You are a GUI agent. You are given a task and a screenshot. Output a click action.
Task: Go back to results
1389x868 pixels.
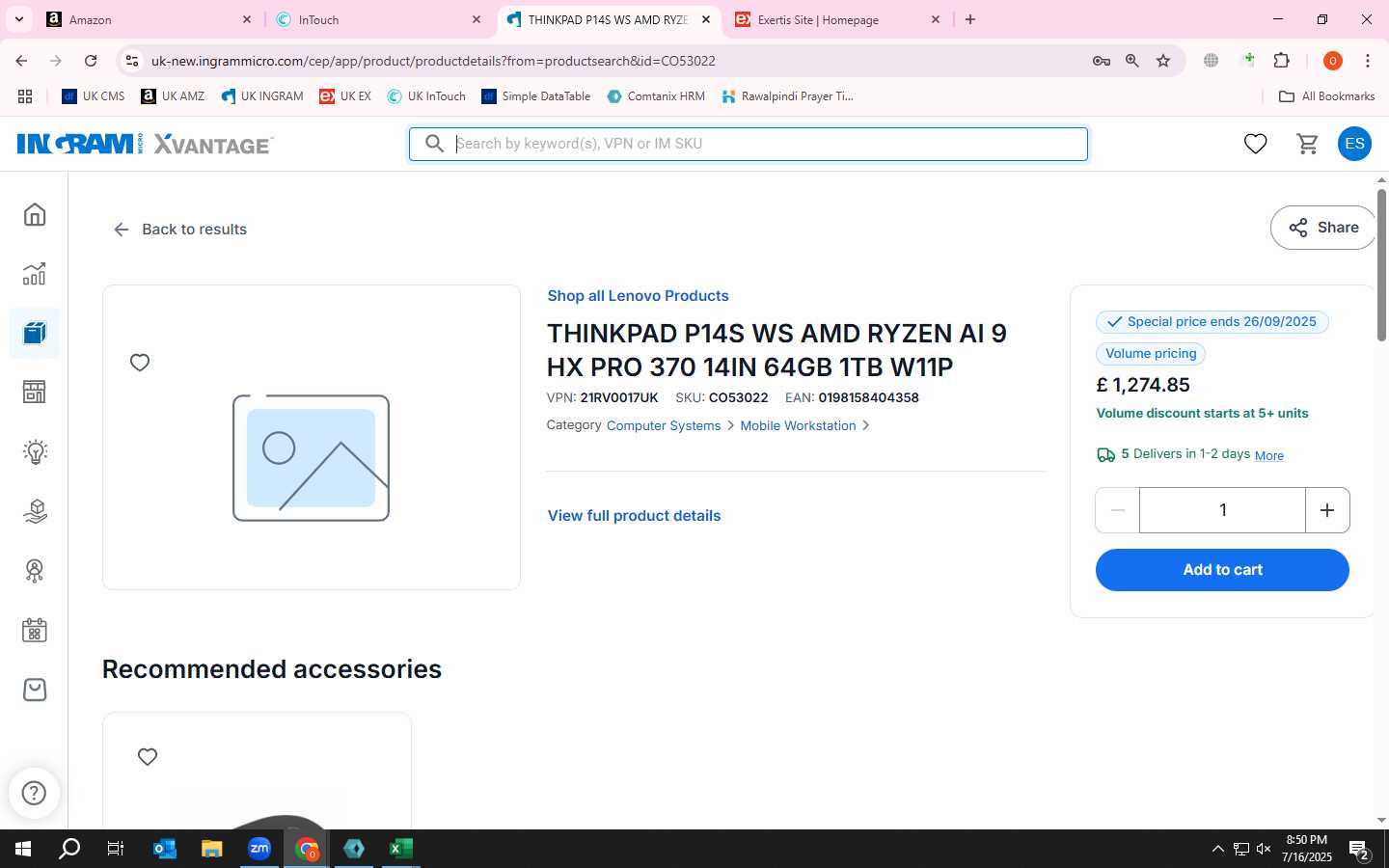[179, 230]
